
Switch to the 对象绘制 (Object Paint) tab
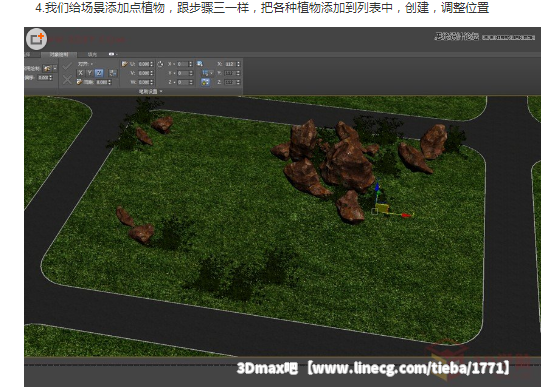point(59,54)
